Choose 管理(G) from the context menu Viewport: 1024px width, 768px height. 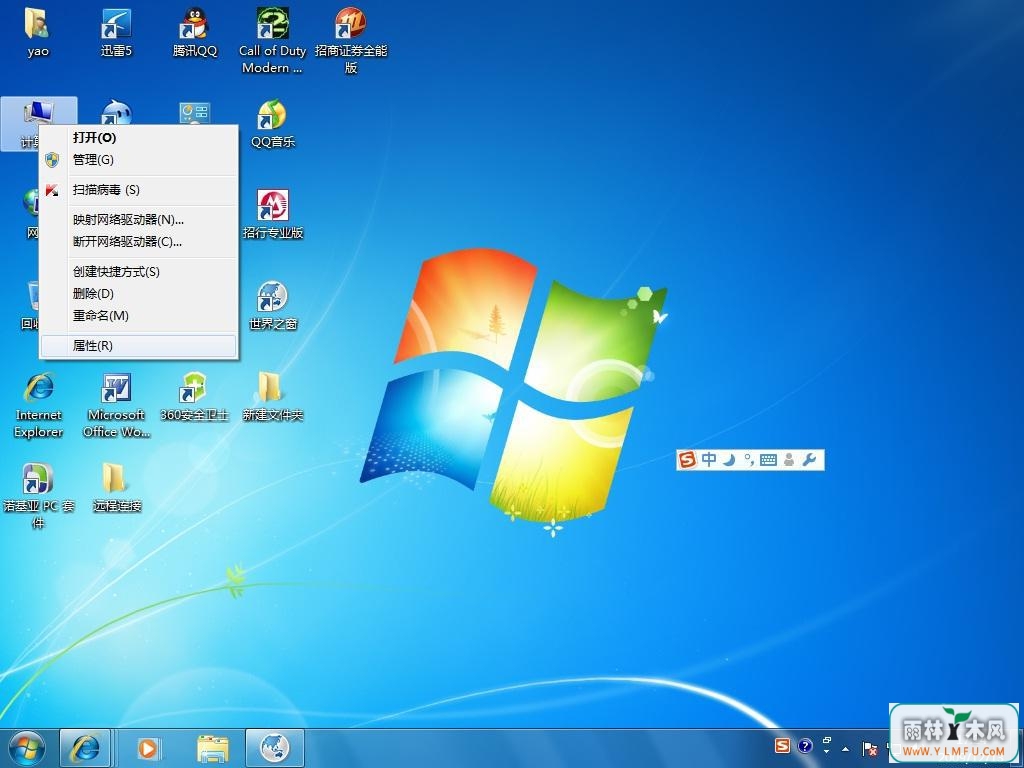pyautogui.click(x=139, y=159)
